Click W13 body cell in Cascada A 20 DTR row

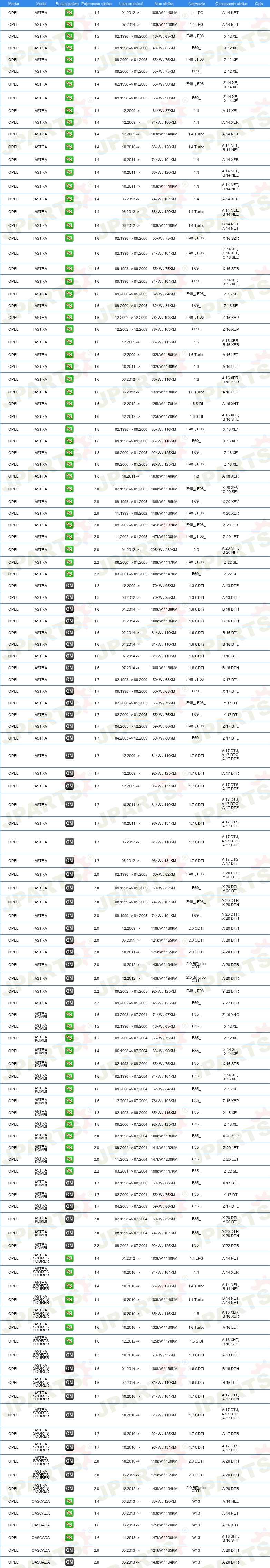[x=196, y=1562]
